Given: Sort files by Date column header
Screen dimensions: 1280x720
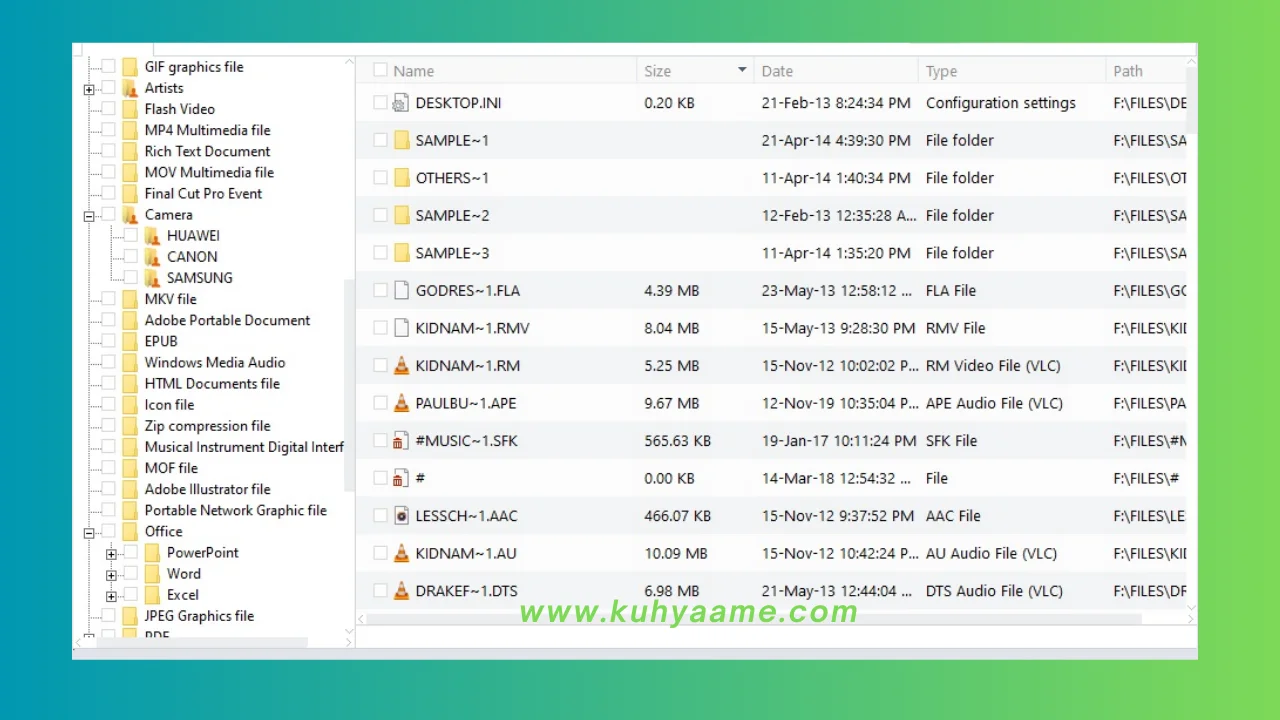Looking at the screenshot, I should tap(777, 71).
